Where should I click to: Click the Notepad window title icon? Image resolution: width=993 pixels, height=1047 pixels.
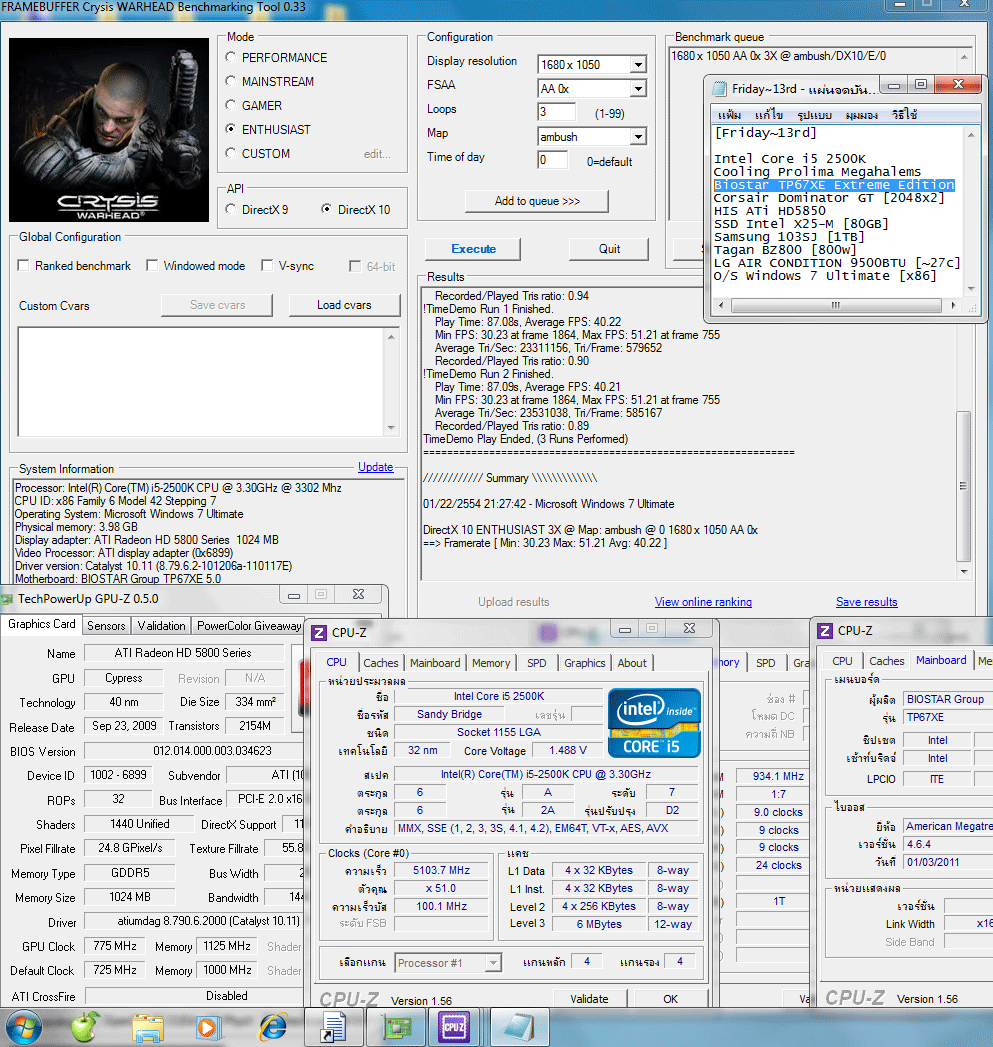pyautogui.click(x=719, y=89)
